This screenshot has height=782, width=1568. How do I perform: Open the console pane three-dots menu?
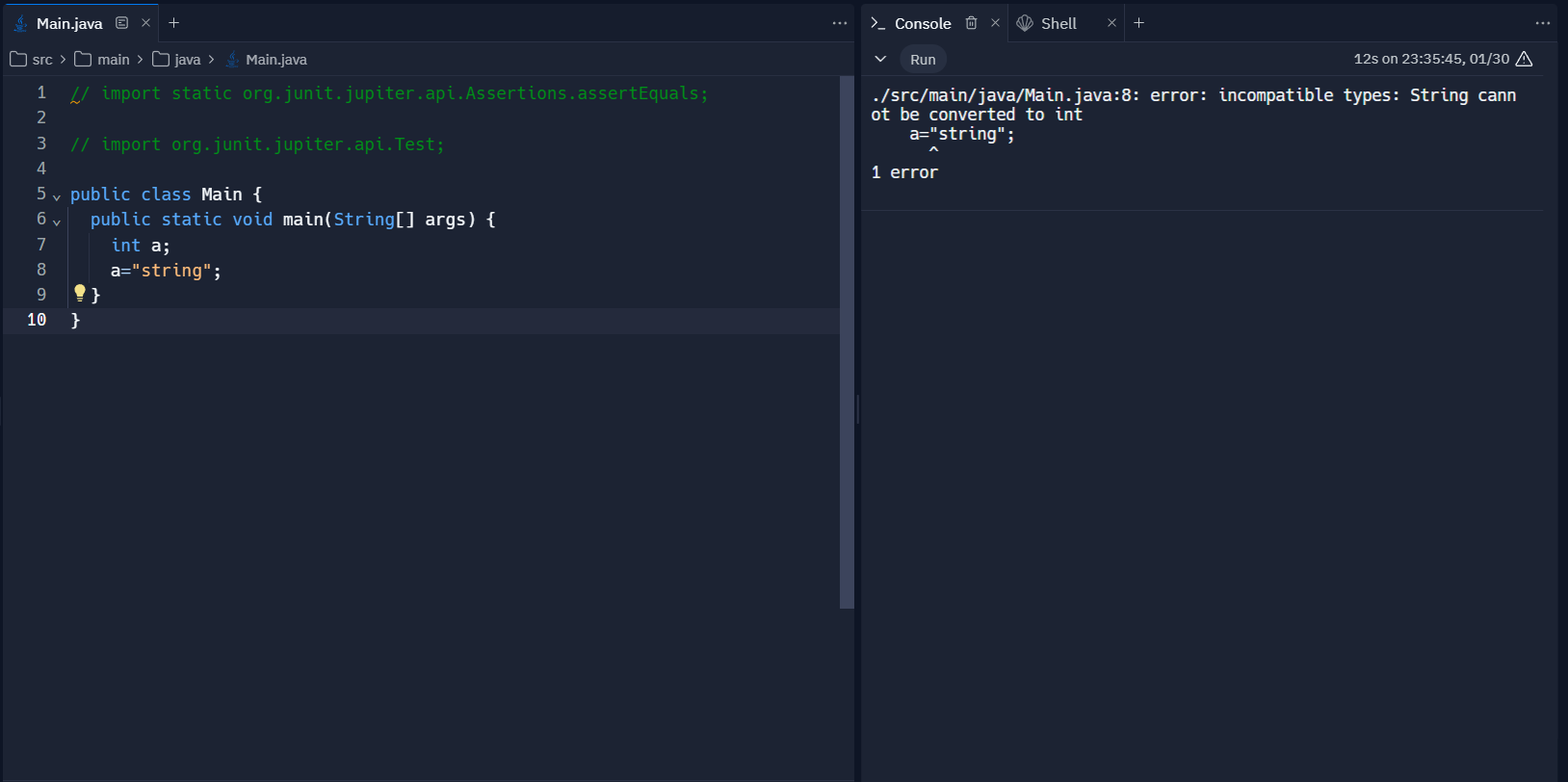(x=1543, y=23)
